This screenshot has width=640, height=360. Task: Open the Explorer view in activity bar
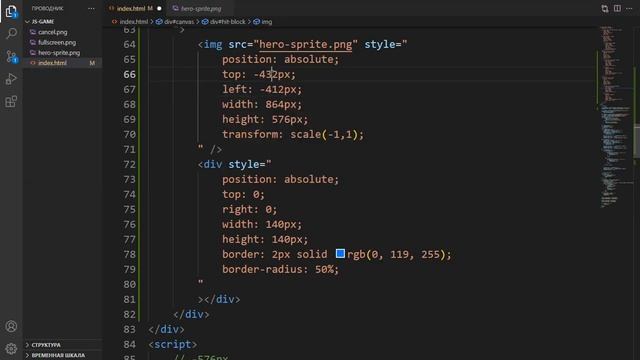pyautogui.click(x=11, y=11)
